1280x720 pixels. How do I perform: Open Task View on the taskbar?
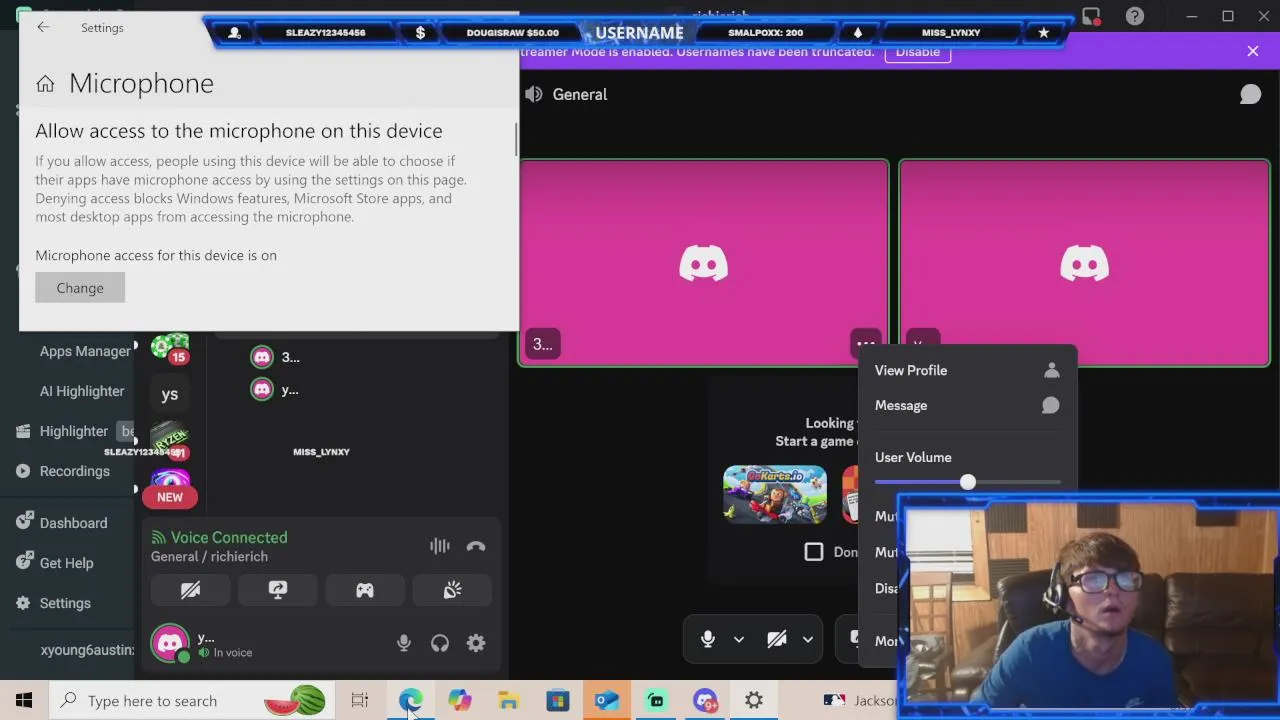pos(360,700)
